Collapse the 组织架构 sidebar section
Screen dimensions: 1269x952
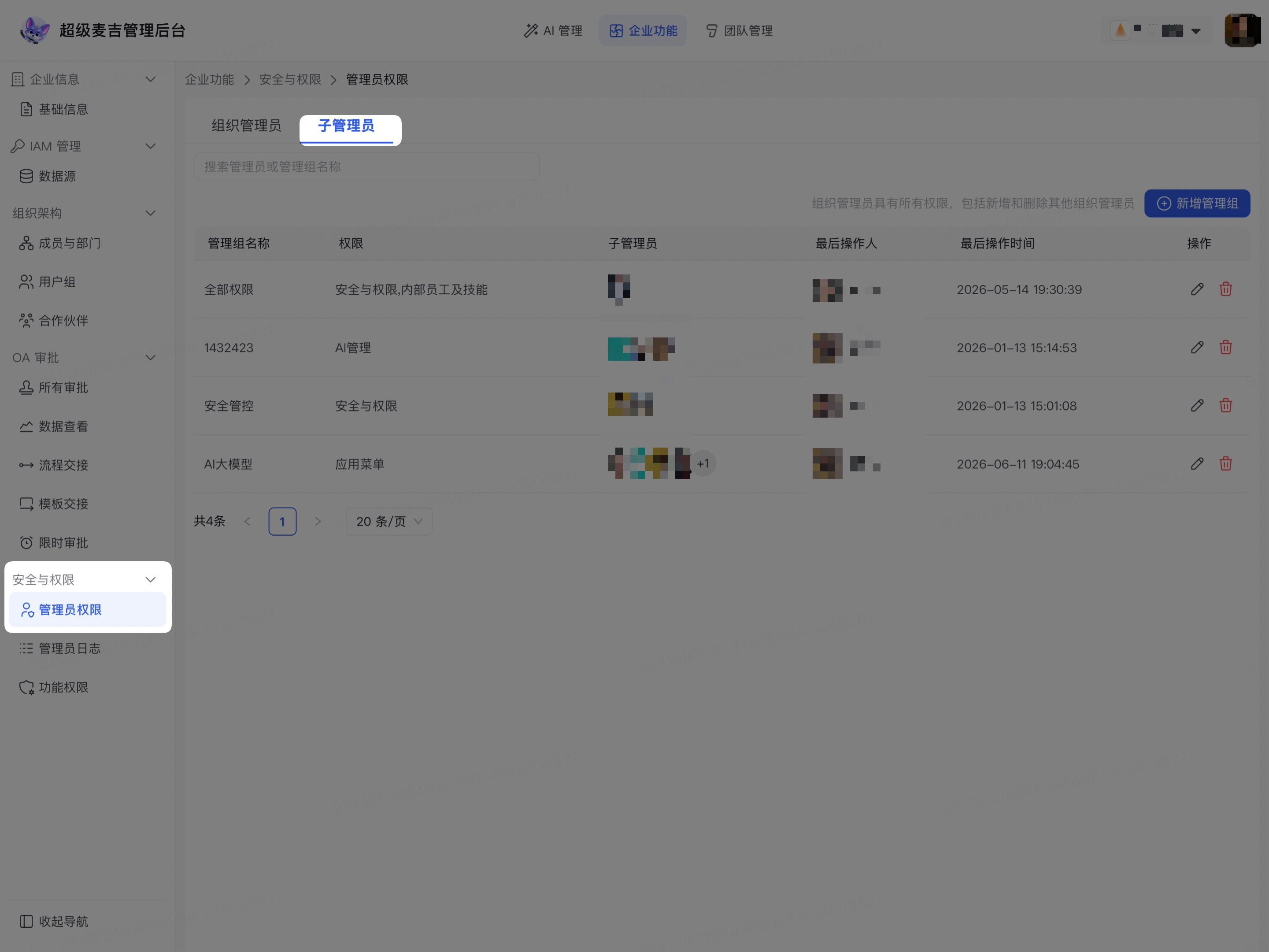(150, 214)
